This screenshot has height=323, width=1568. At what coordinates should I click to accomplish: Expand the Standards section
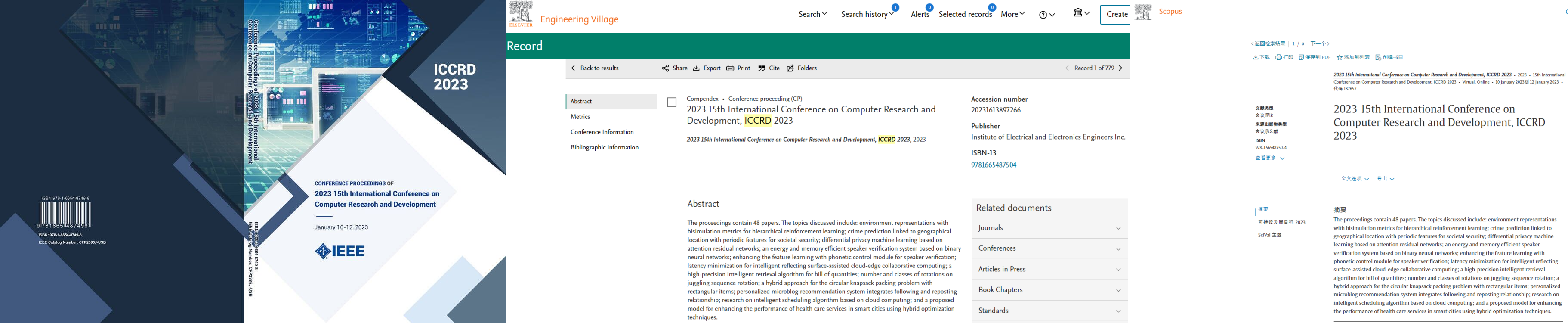coord(1049,311)
